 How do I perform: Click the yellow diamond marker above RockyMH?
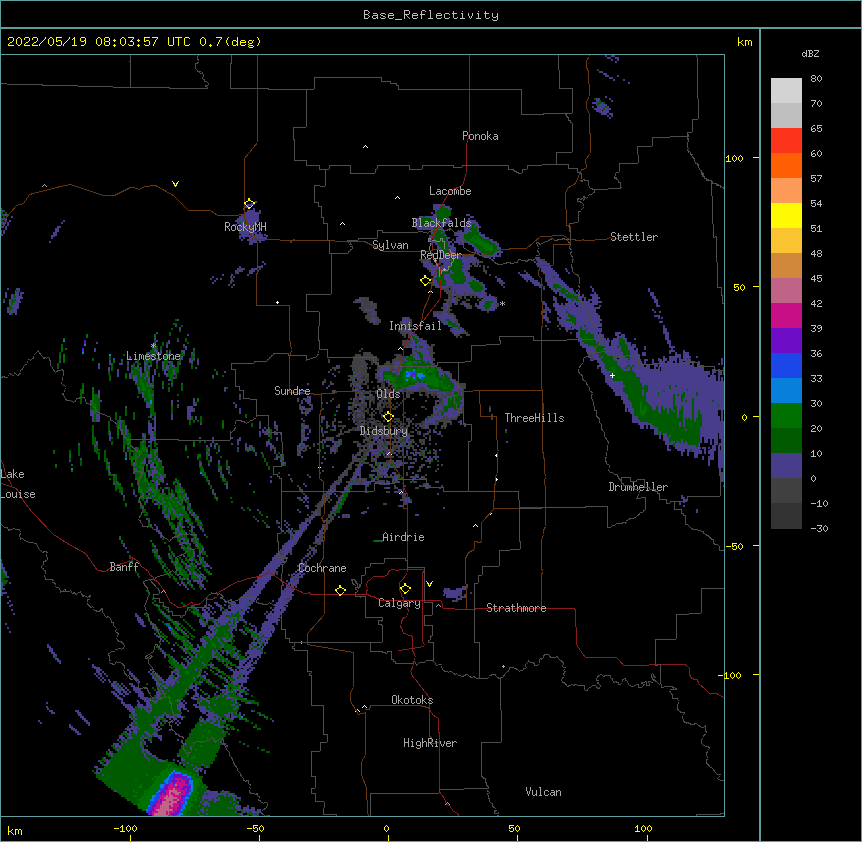[249, 204]
